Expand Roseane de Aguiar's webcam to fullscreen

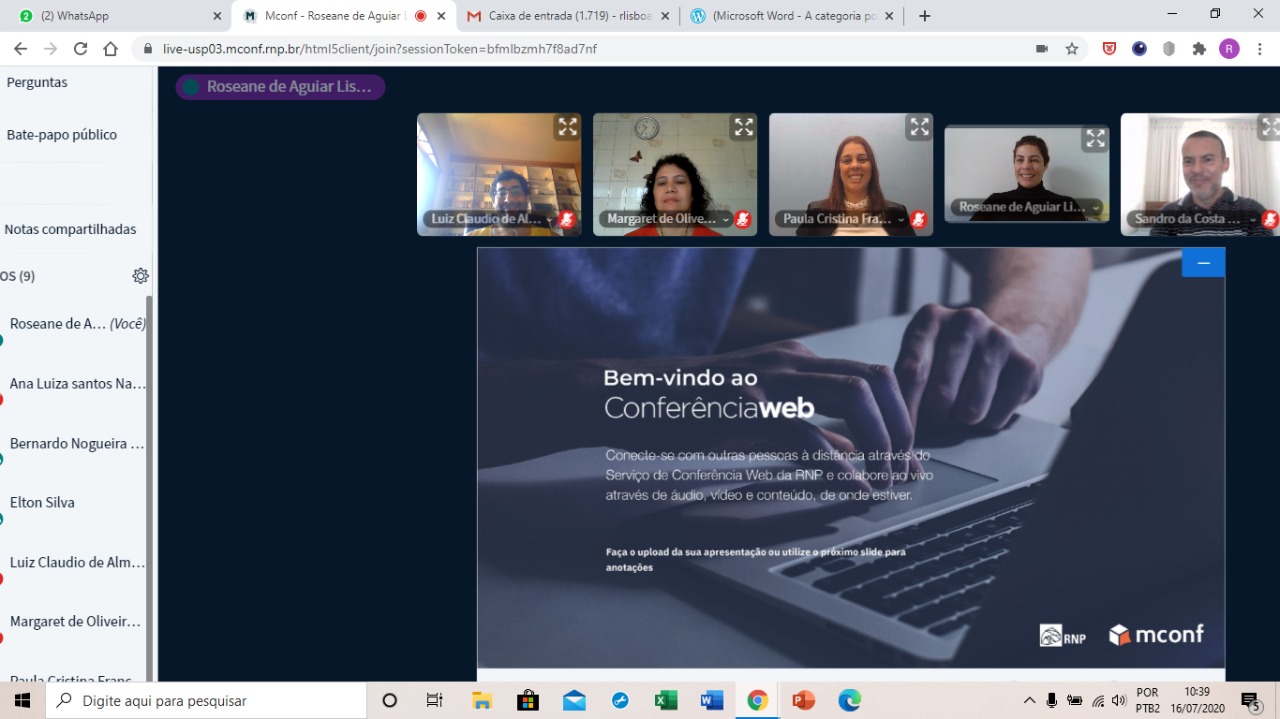(1096, 139)
